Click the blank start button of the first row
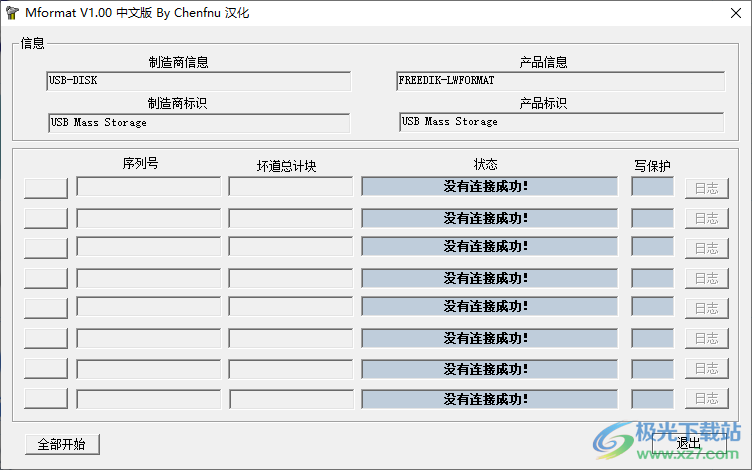The width and height of the screenshot is (752, 470). pyautogui.click(x=46, y=188)
